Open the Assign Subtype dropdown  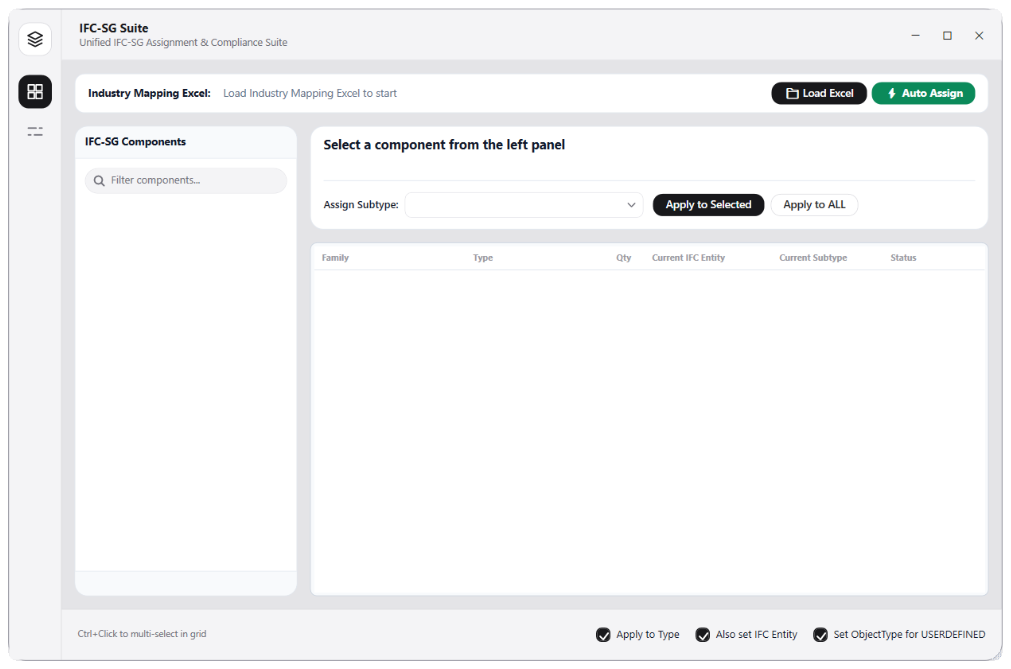coord(524,205)
